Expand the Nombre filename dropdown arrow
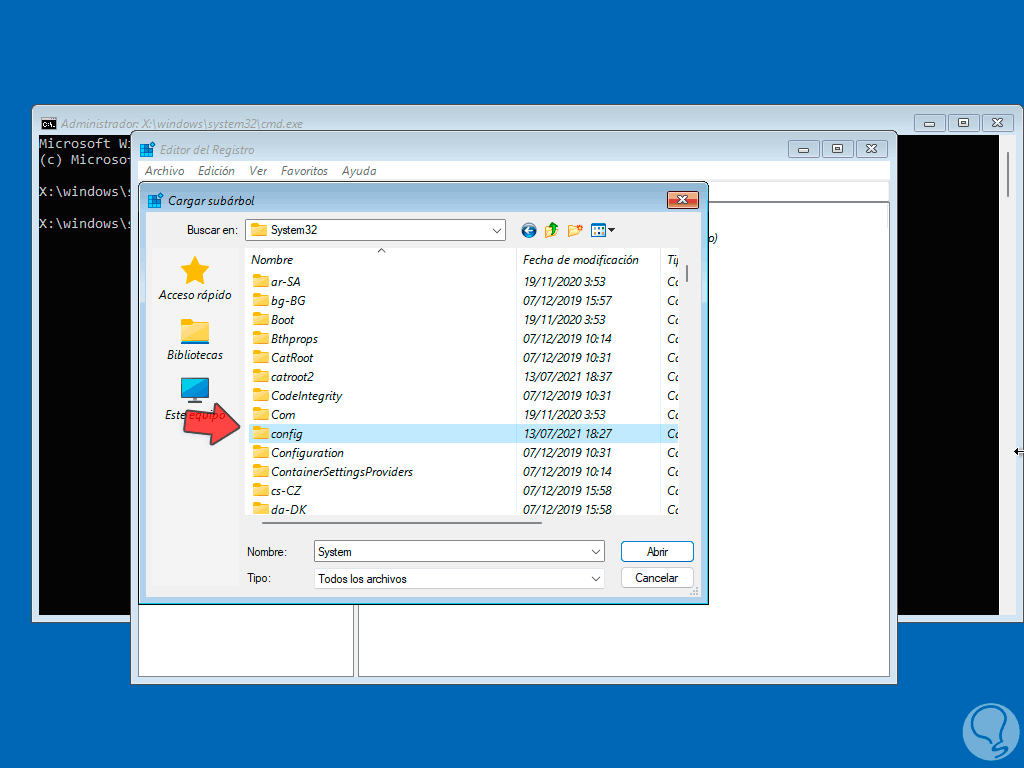The height and width of the screenshot is (768, 1024). 596,552
